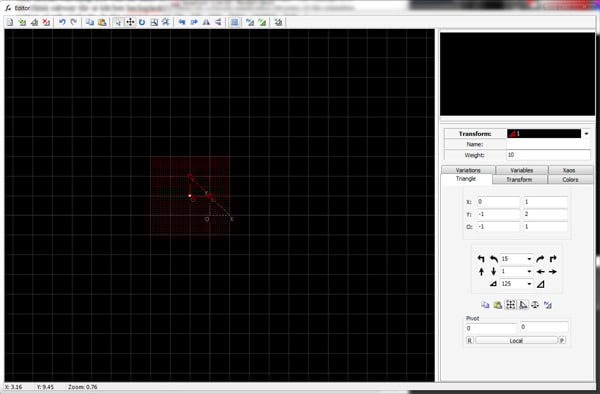Click the P pick pivot button

pos(562,340)
